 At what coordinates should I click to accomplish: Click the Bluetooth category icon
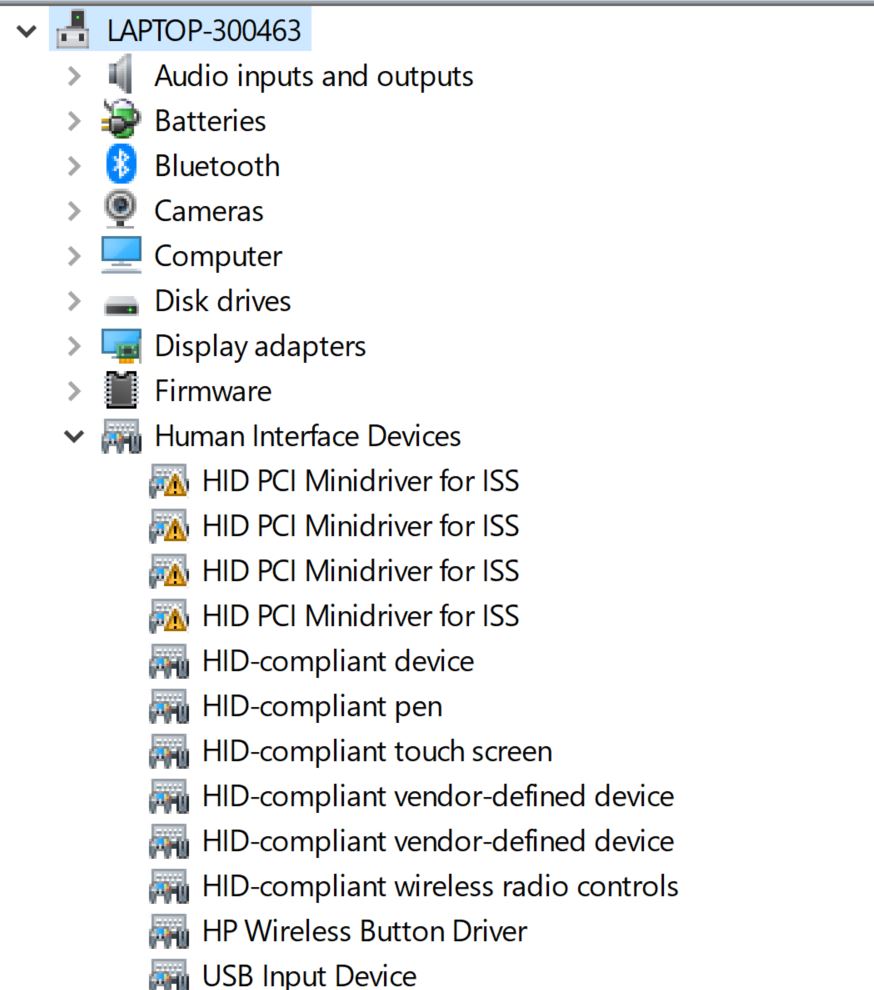click(121, 165)
